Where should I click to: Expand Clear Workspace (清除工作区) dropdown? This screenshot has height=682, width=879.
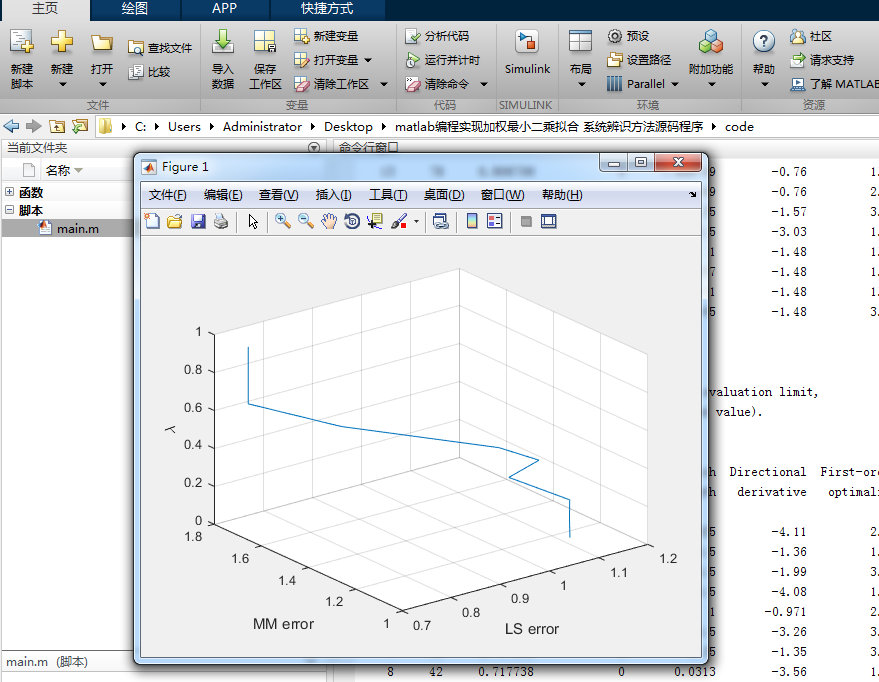pos(384,84)
